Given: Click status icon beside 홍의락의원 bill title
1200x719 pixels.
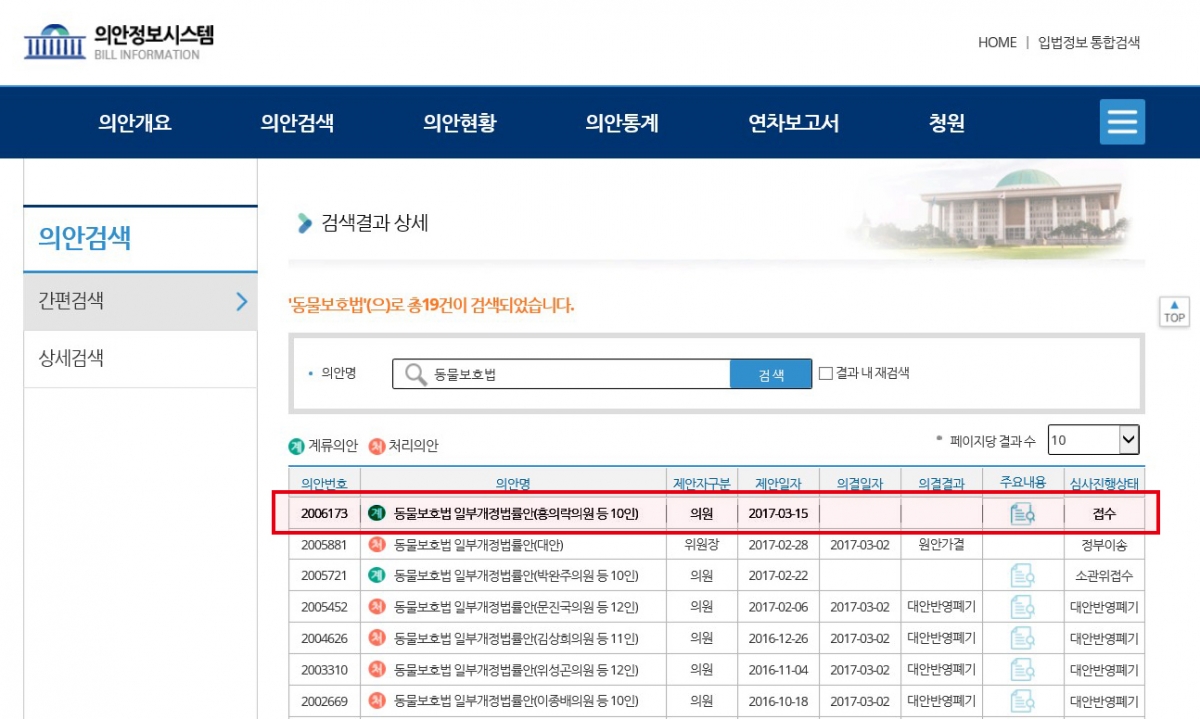Looking at the screenshot, I should (377, 513).
